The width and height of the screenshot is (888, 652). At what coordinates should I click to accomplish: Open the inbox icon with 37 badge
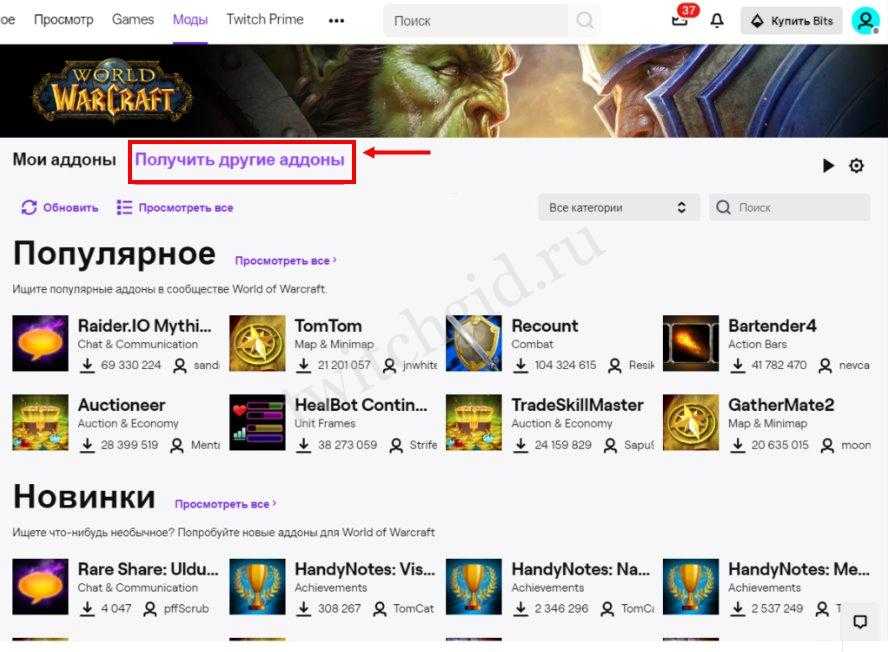pyautogui.click(x=680, y=19)
